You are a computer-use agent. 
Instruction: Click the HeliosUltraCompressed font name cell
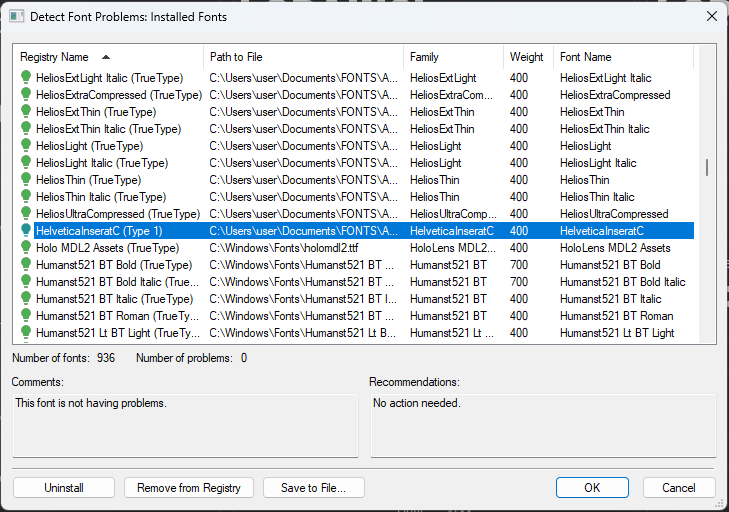pos(614,214)
